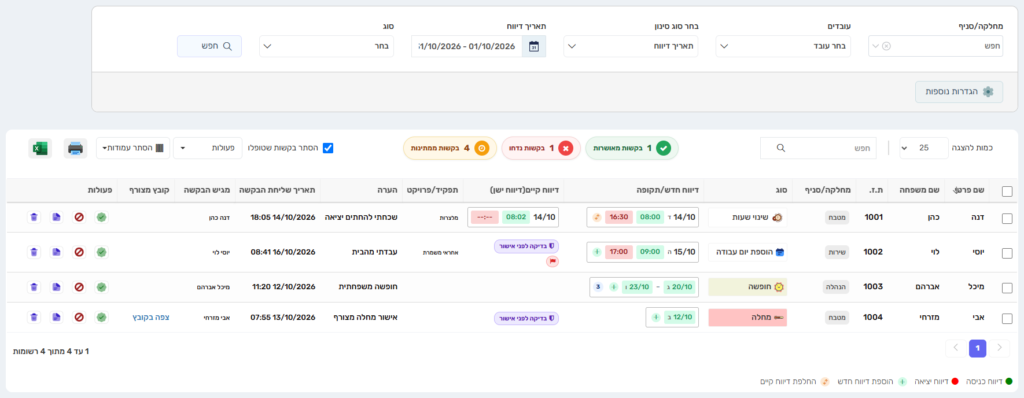Select the checkbox for row דנה כהן
Viewport: 1024px width, 398px height.
1007,218
